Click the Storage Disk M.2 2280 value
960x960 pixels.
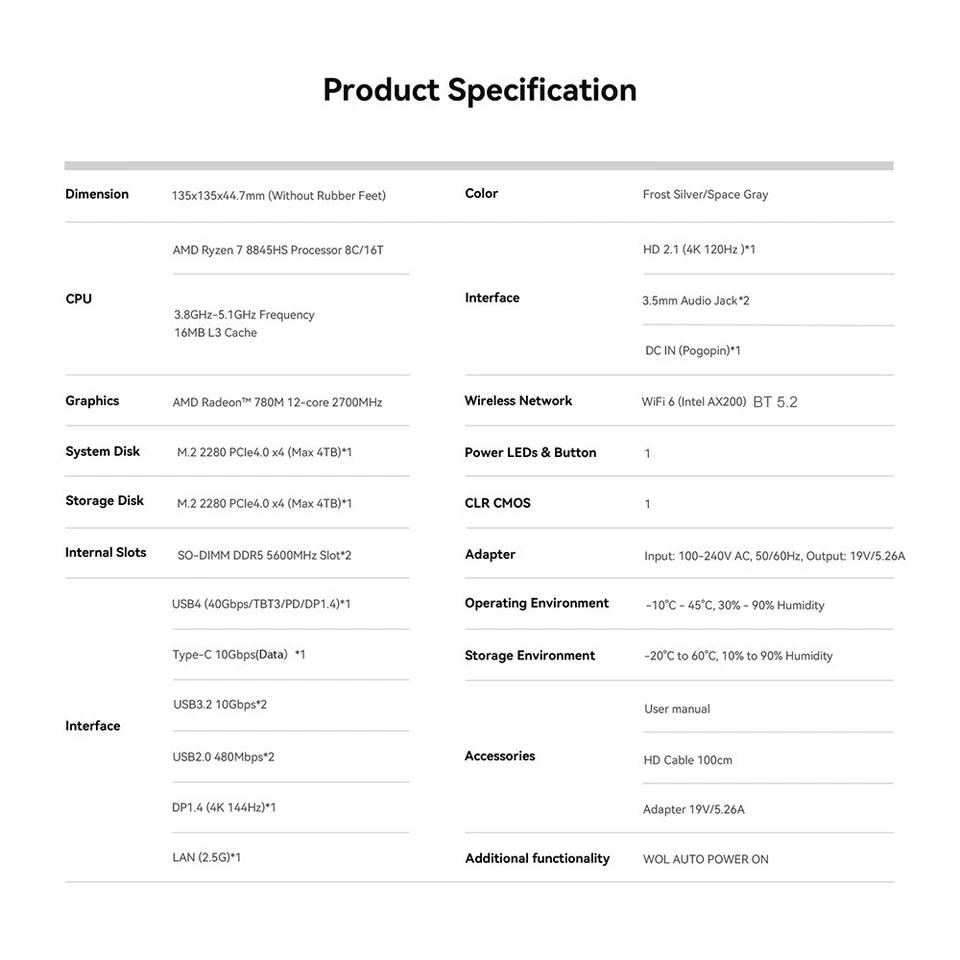click(x=264, y=503)
